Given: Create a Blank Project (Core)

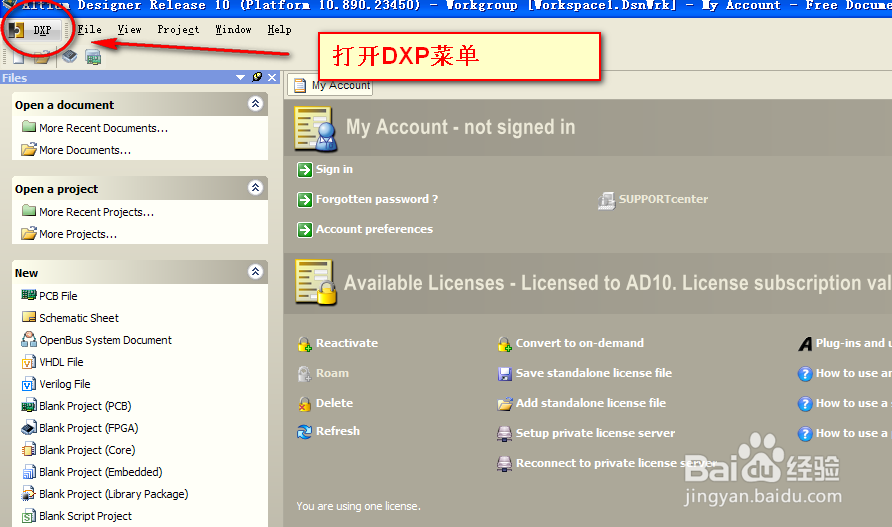Looking at the screenshot, I should [x=87, y=450].
